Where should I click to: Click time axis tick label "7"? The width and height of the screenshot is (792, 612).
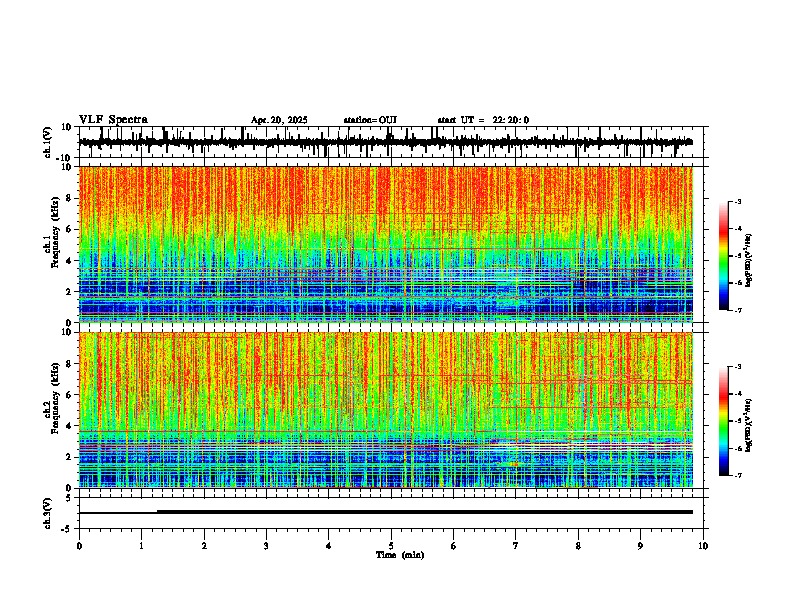[516, 546]
